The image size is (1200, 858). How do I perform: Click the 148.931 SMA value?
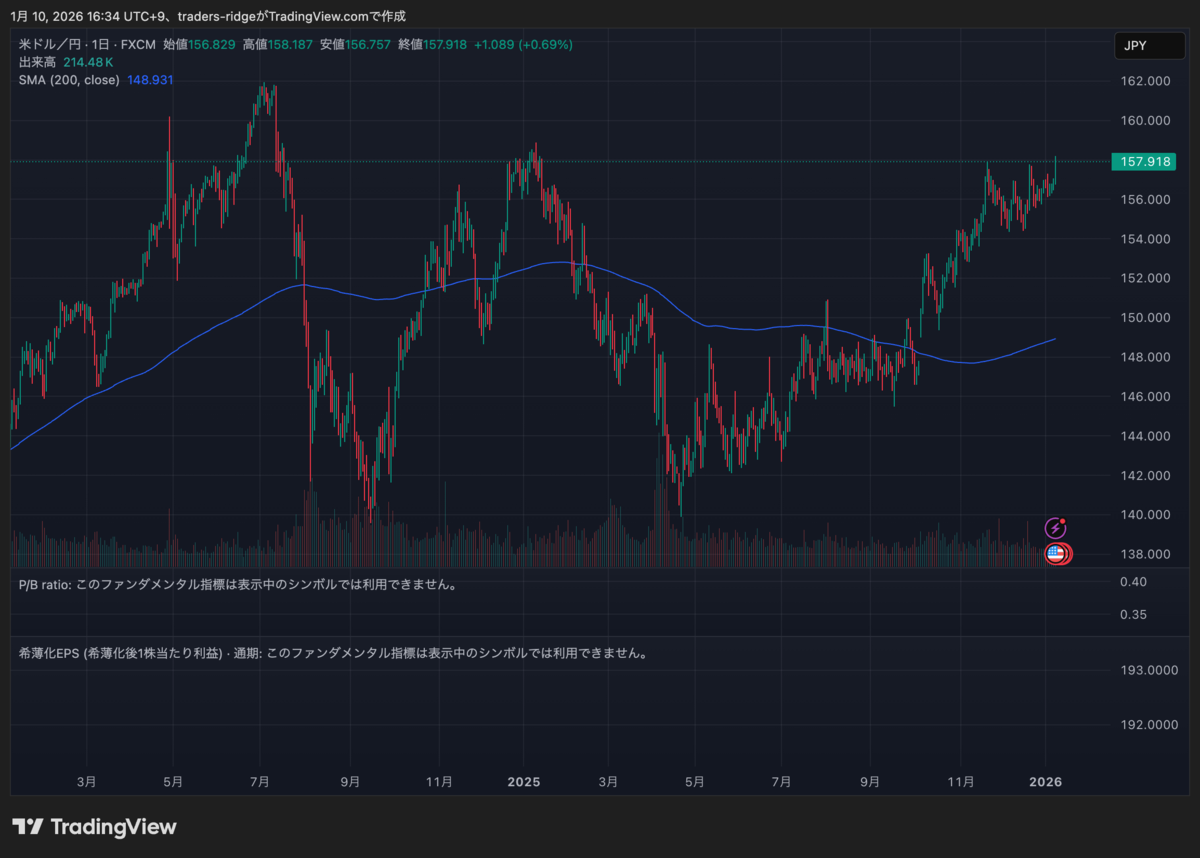point(150,79)
